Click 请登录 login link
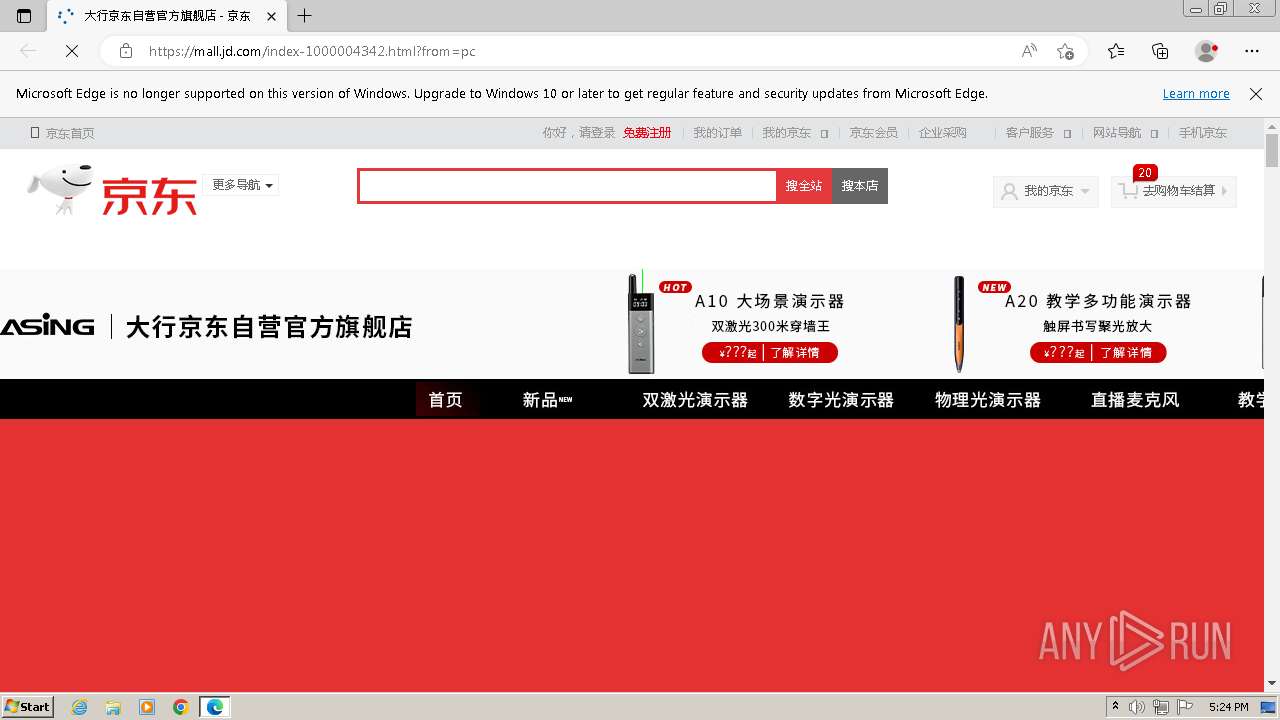The width and height of the screenshot is (1280, 720). click(597, 133)
